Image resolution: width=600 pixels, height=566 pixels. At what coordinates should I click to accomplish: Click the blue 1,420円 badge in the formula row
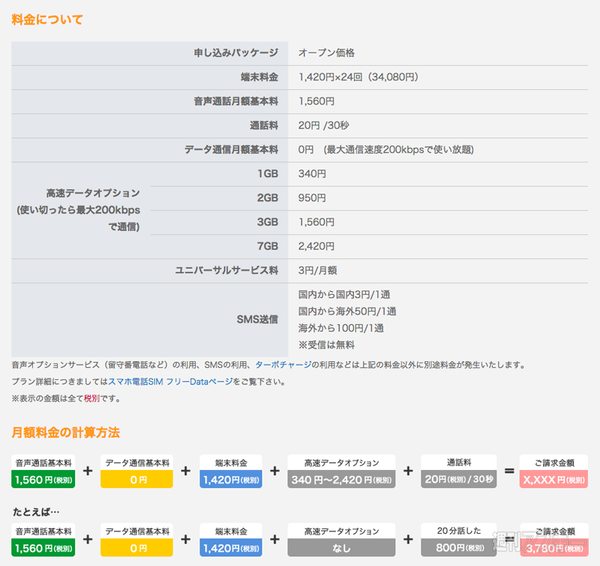231,480
